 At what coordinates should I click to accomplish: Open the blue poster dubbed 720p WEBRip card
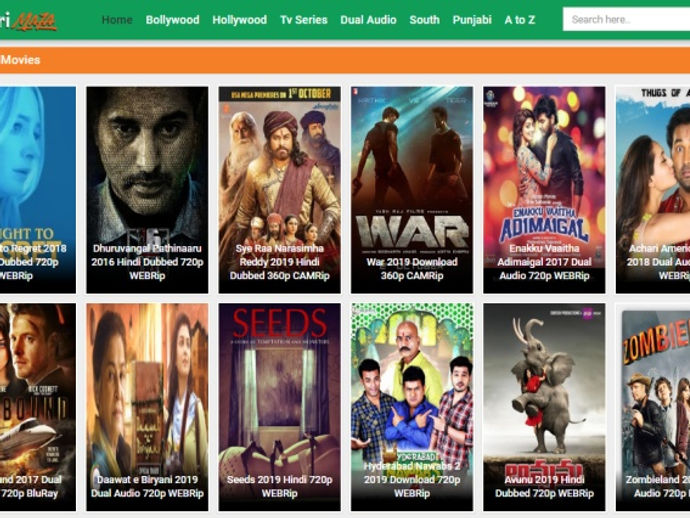click(38, 190)
